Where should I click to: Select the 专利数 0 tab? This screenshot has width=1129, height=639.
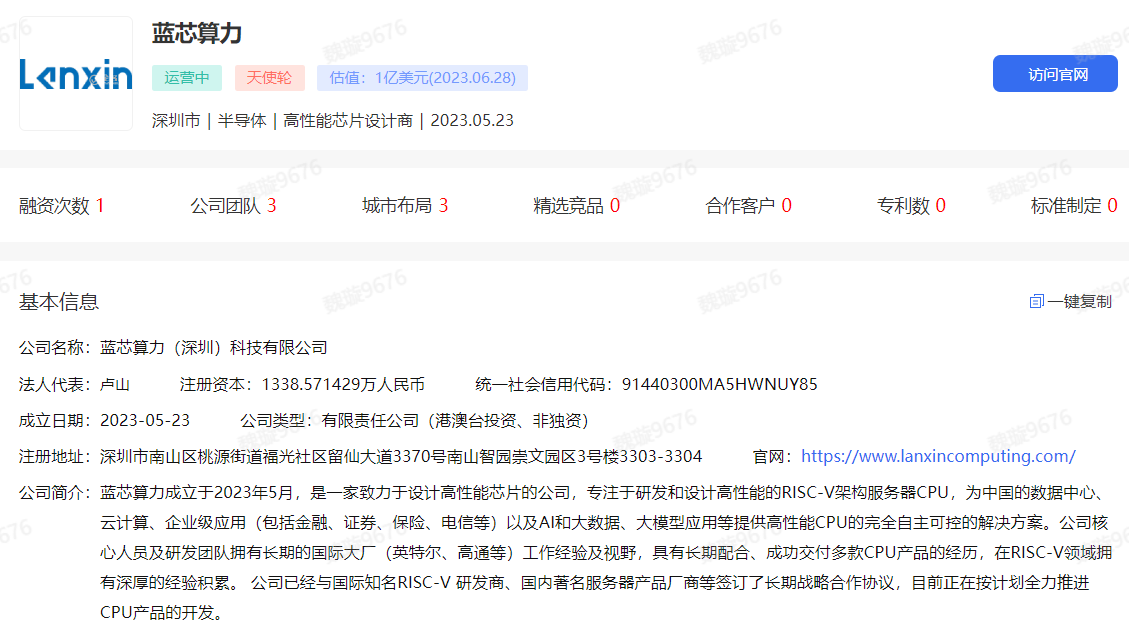(x=911, y=206)
